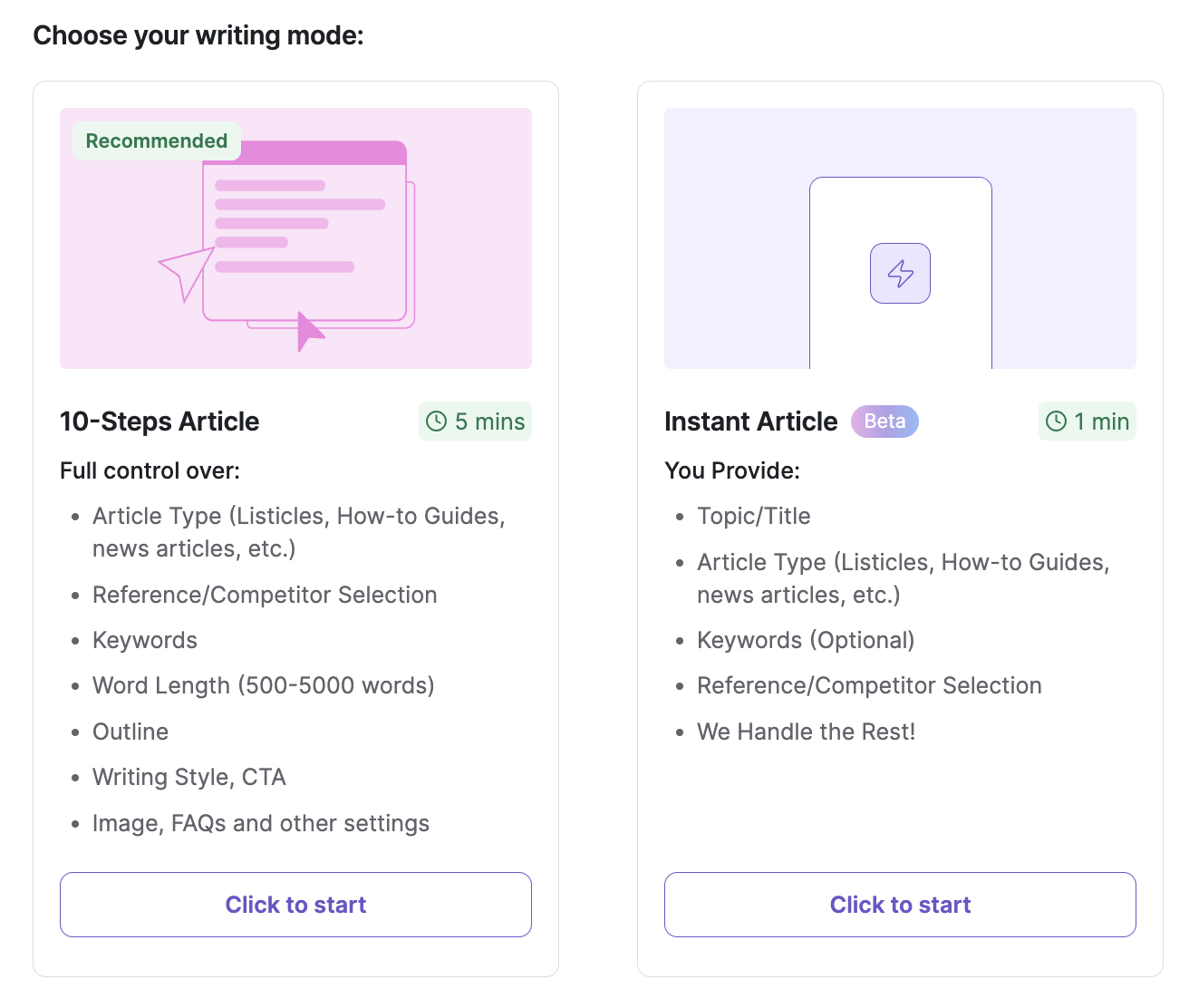Expand the Keywords (Optional) bullet item

click(x=805, y=640)
